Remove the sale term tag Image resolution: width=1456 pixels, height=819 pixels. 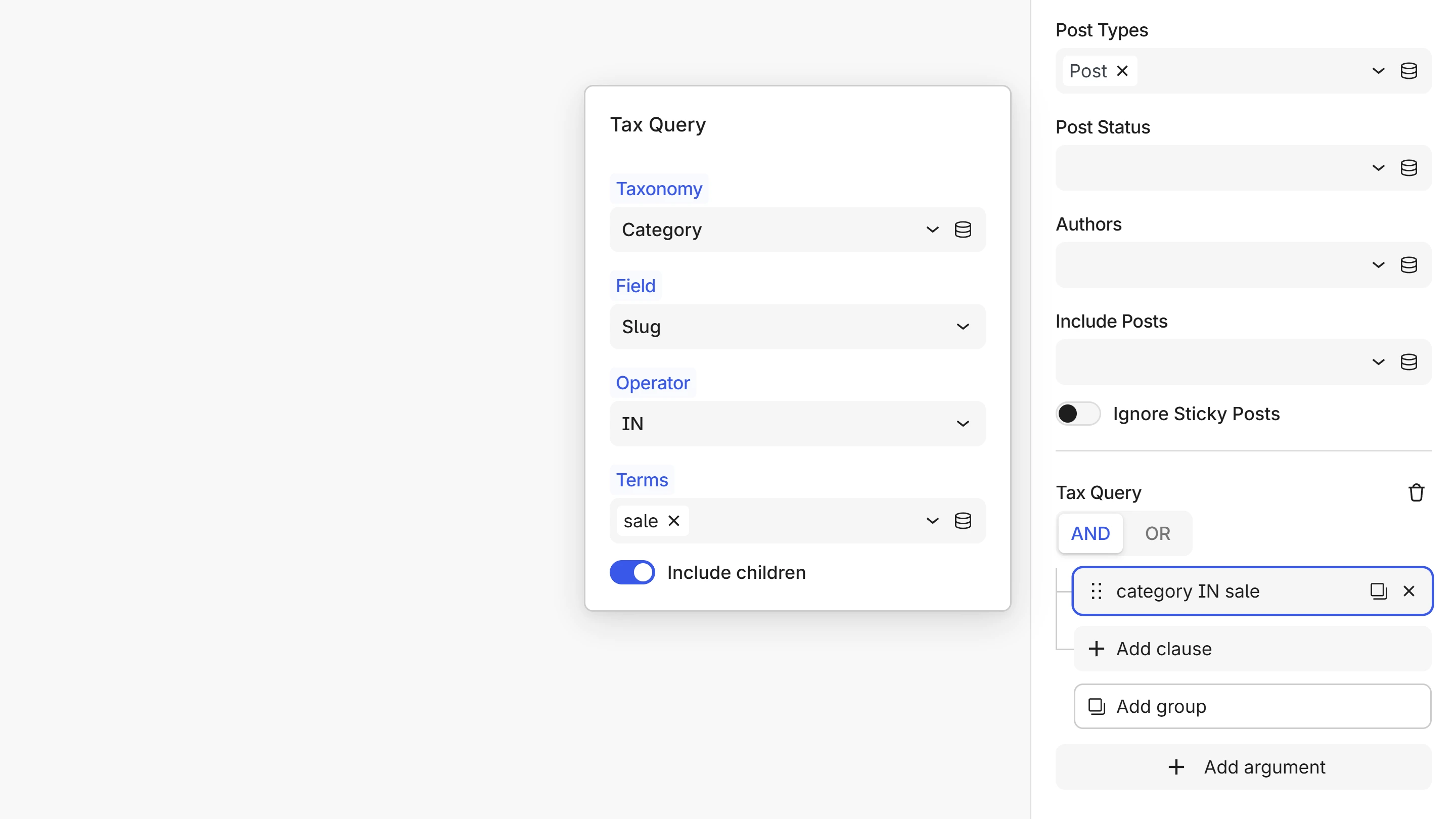pos(674,521)
